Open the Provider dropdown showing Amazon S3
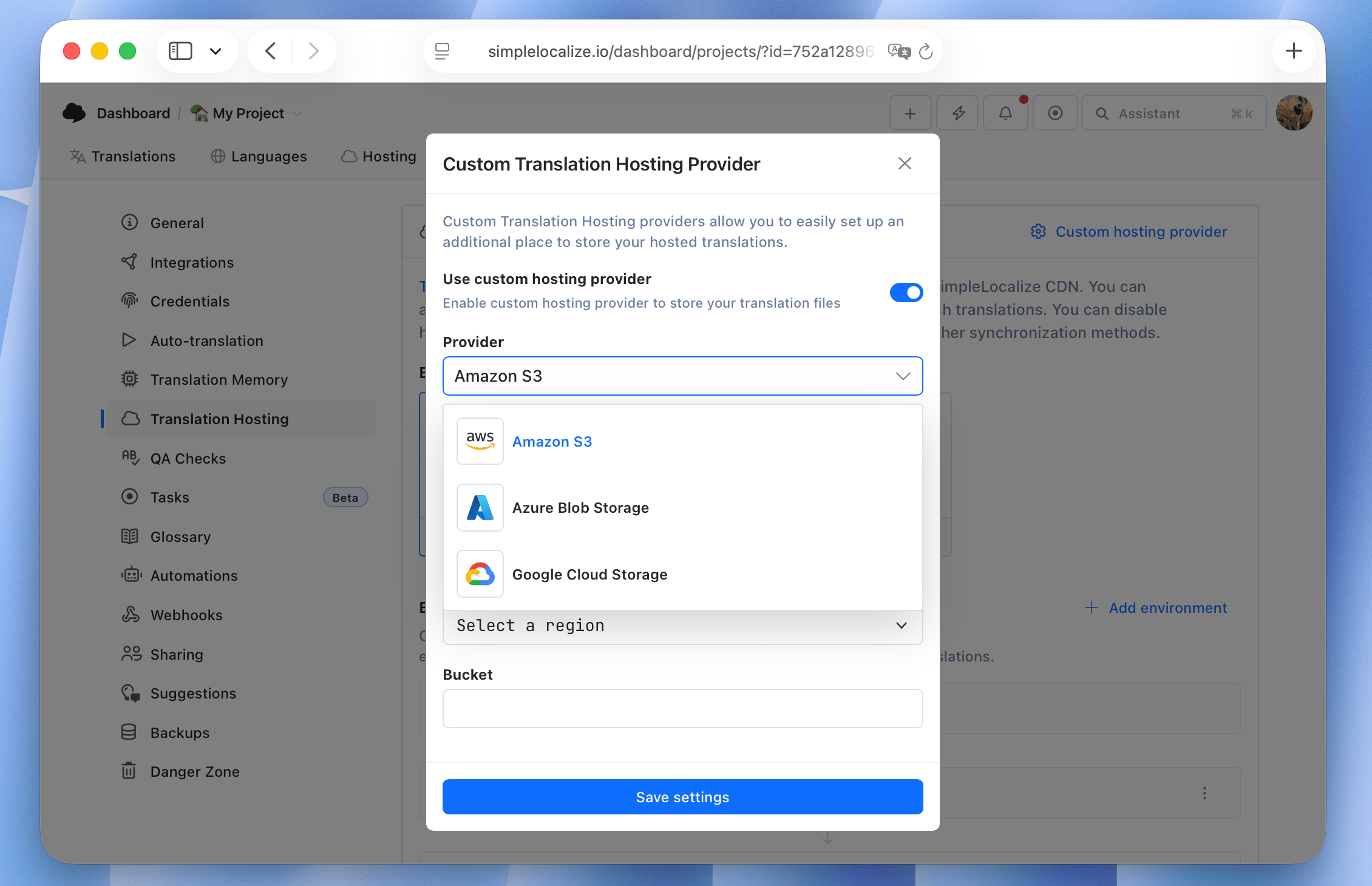The width and height of the screenshot is (1372, 886). (x=682, y=376)
